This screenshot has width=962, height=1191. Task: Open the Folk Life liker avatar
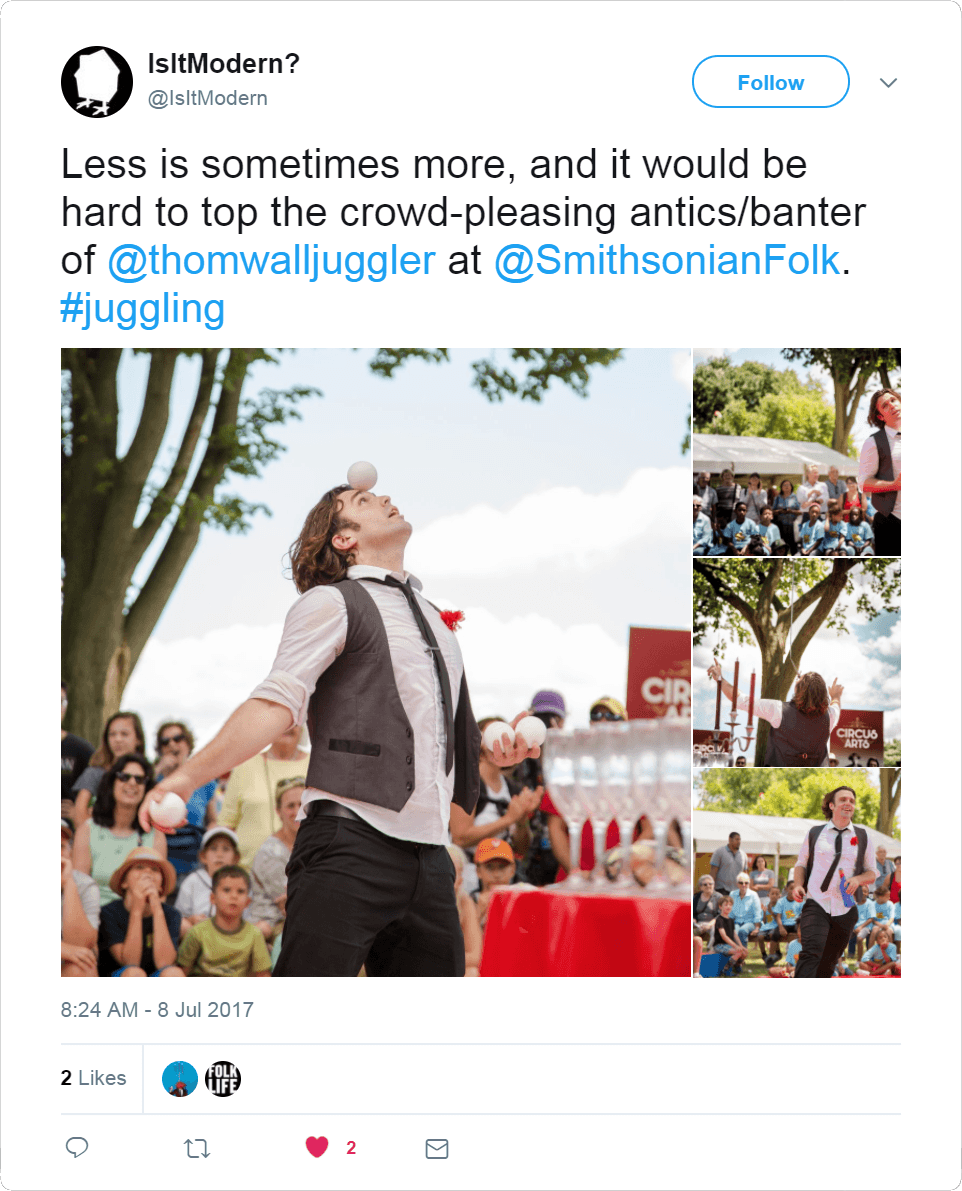pyautogui.click(x=223, y=1078)
